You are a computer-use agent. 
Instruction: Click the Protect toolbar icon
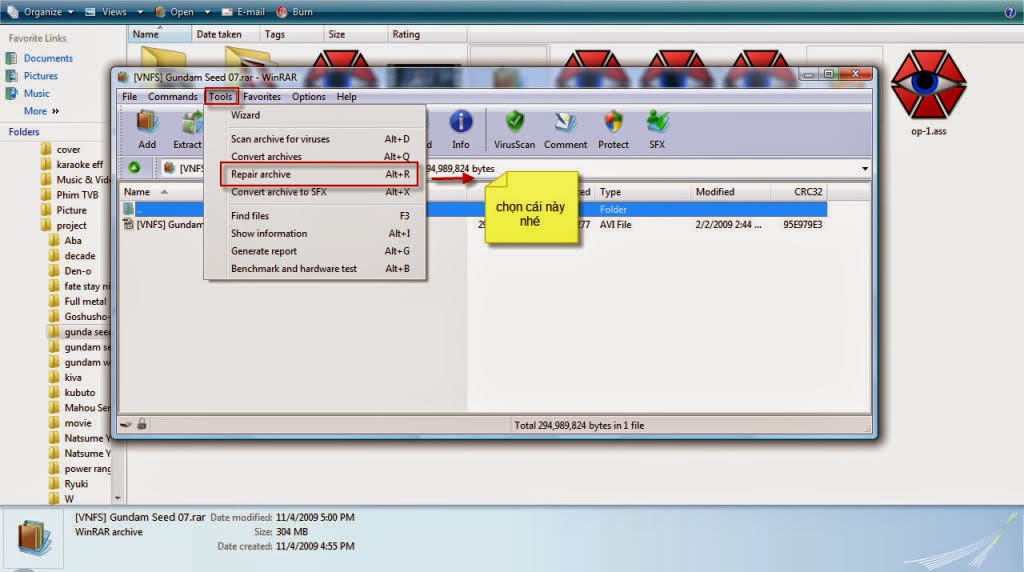pos(613,130)
